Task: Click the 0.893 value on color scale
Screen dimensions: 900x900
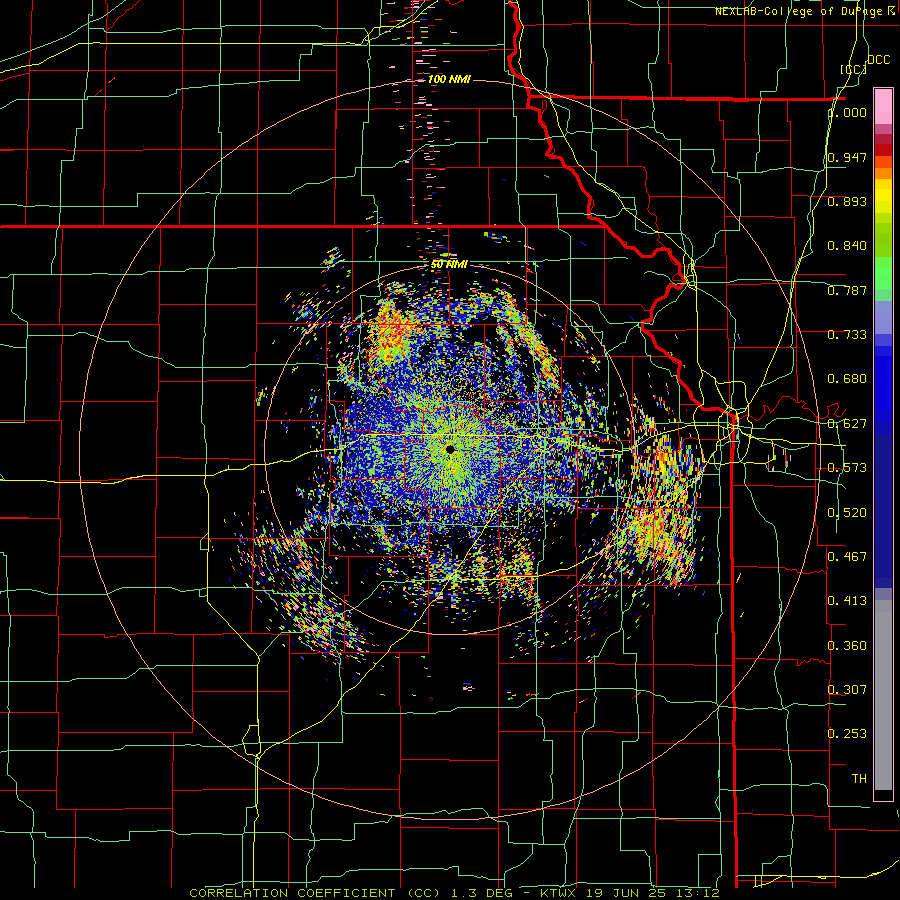Action: [x=847, y=201]
